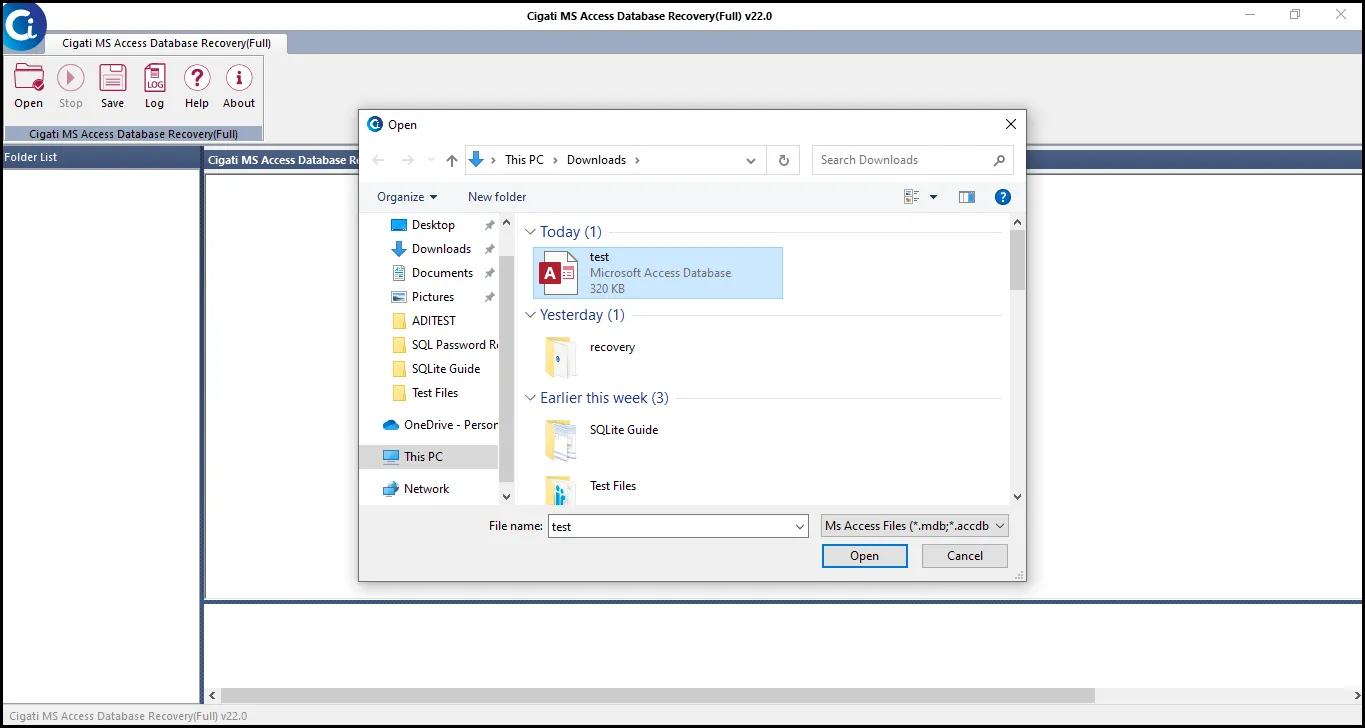The width and height of the screenshot is (1365, 728).
Task: Click Downloads in the address breadcrumb
Action: click(596, 160)
